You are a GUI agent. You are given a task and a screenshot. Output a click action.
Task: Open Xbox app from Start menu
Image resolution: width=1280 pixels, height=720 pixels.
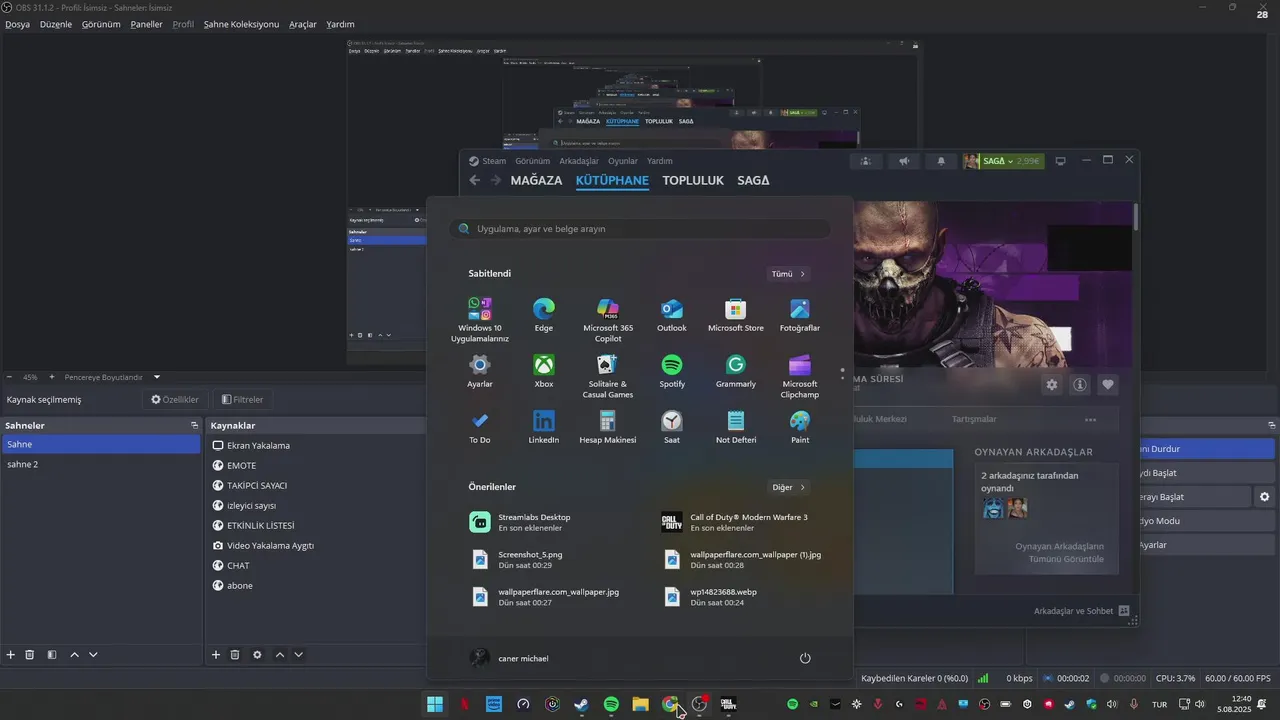[544, 372]
